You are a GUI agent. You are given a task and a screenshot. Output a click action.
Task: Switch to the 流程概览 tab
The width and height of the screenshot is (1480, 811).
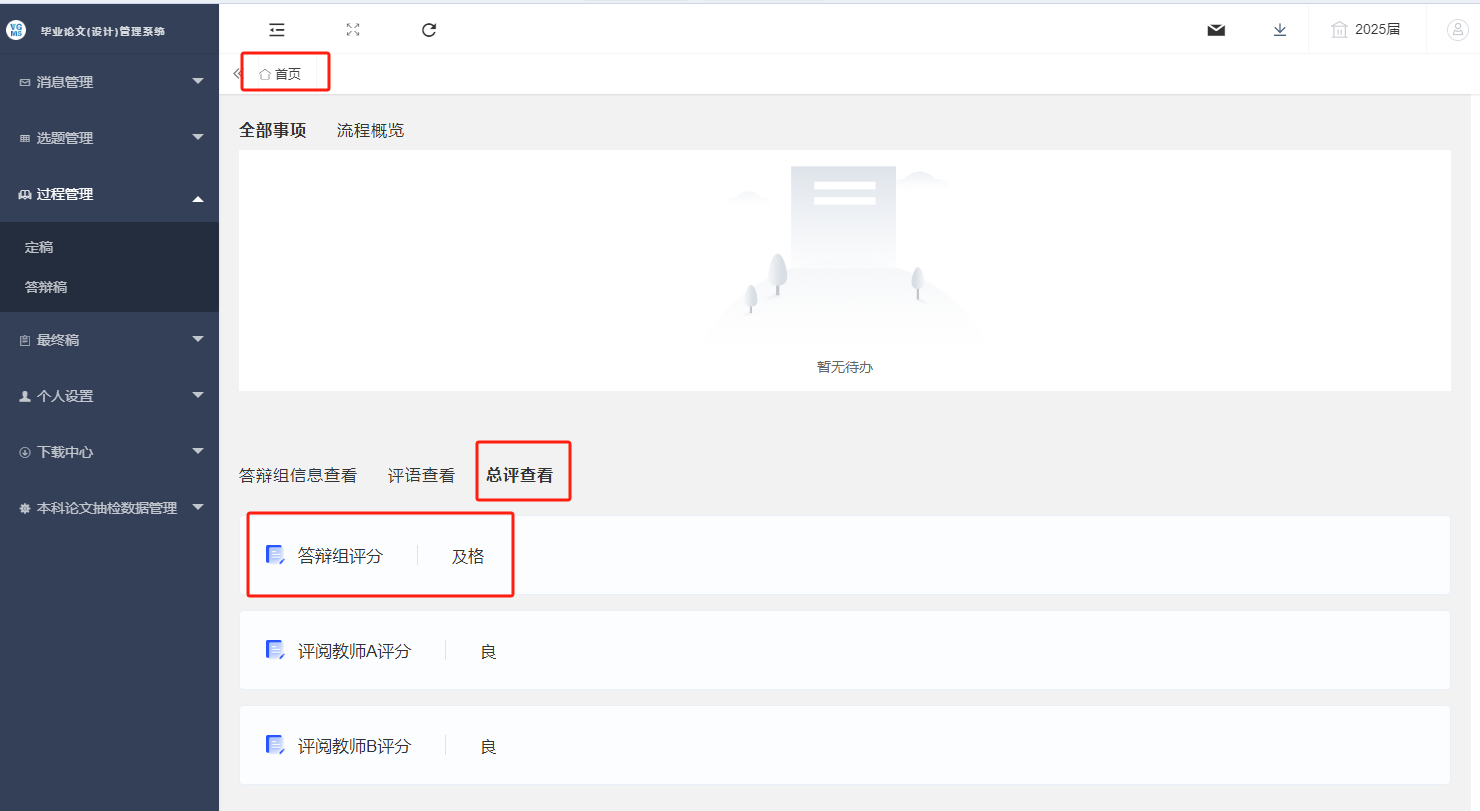pyautogui.click(x=370, y=130)
